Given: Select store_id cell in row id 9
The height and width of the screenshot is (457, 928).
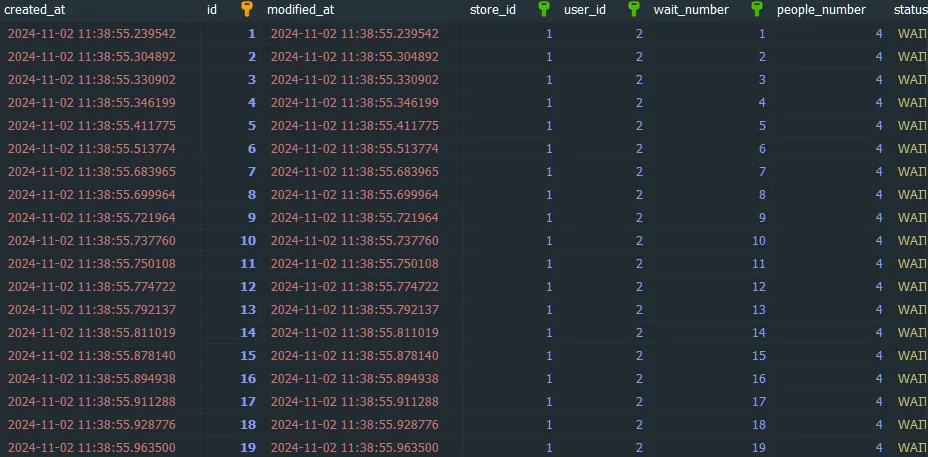Looking at the screenshot, I should click(x=549, y=218).
